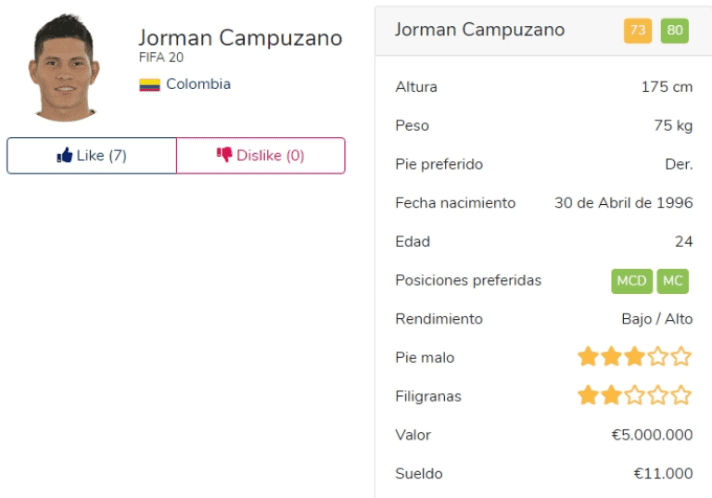Click the green 80 potential badge
This screenshot has height=498, width=712.
(x=674, y=30)
